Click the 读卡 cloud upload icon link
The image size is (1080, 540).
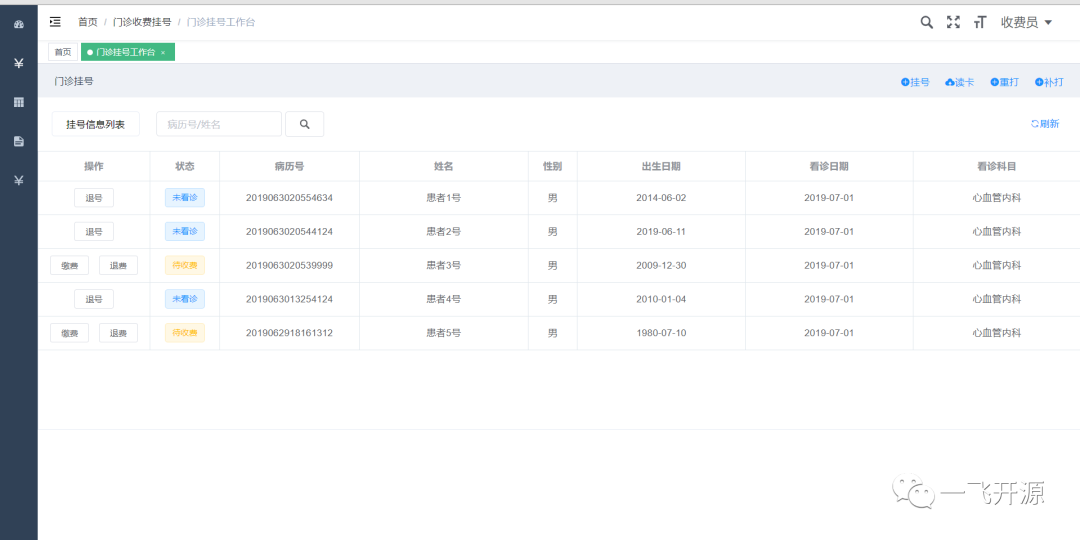pos(959,82)
